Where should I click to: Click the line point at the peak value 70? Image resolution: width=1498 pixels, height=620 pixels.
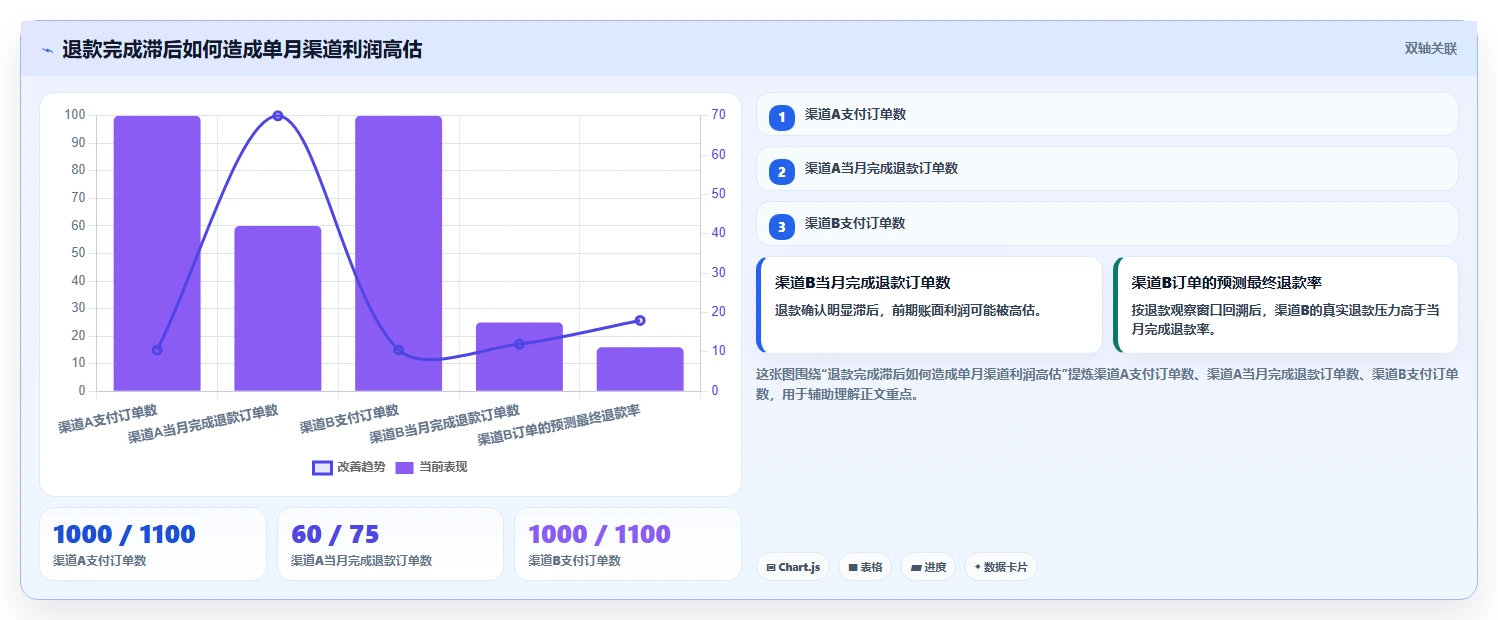pyautogui.click(x=278, y=116)
